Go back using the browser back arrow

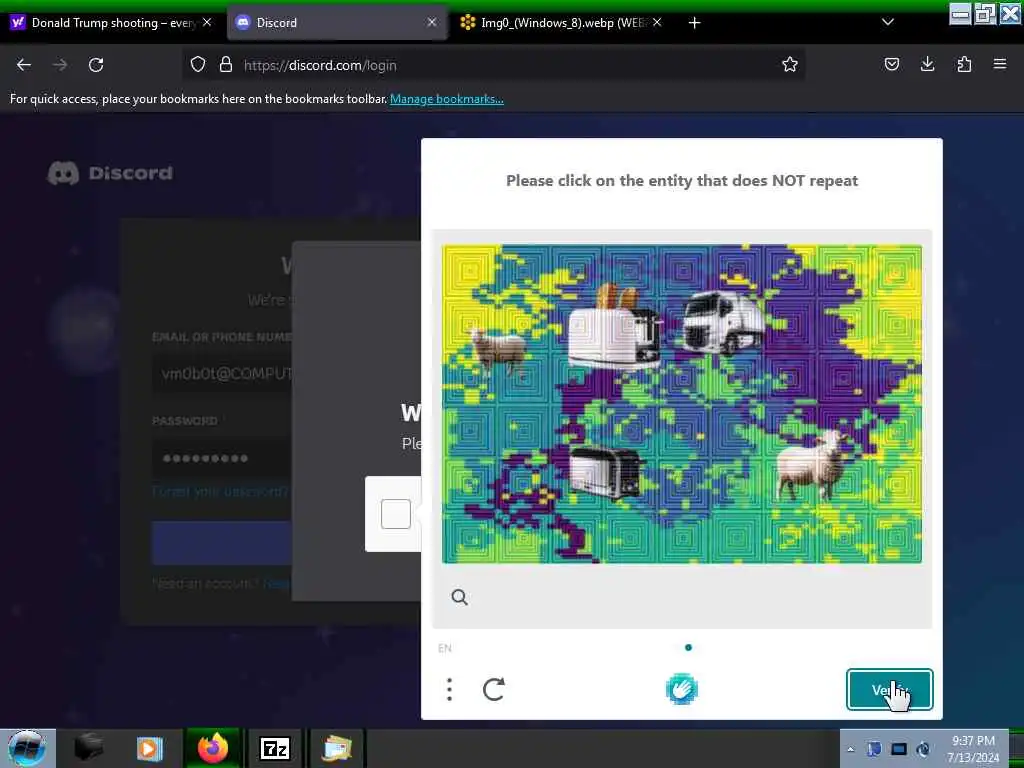24,65
